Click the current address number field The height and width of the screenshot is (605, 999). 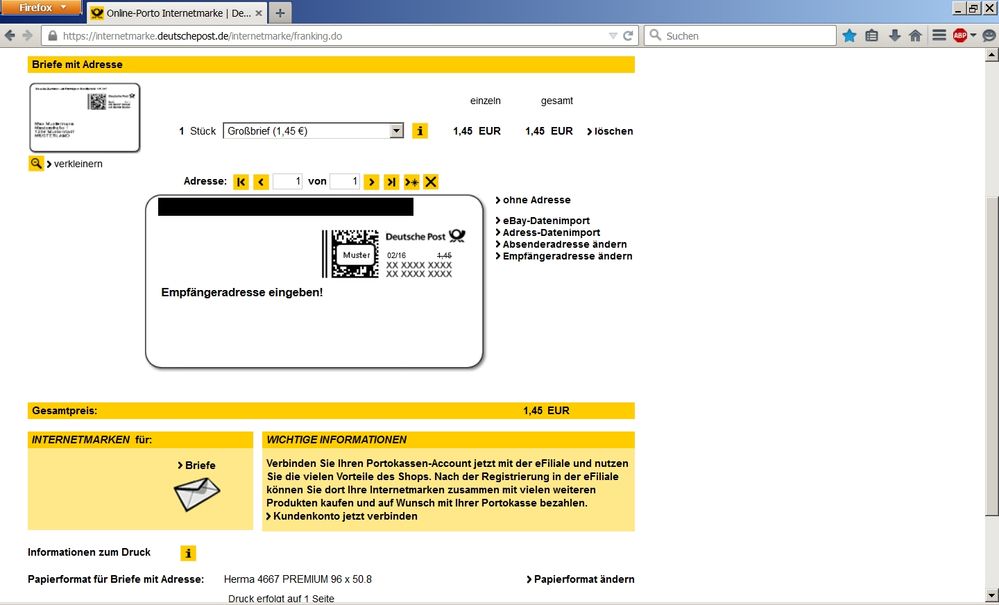tap(288, 182)
